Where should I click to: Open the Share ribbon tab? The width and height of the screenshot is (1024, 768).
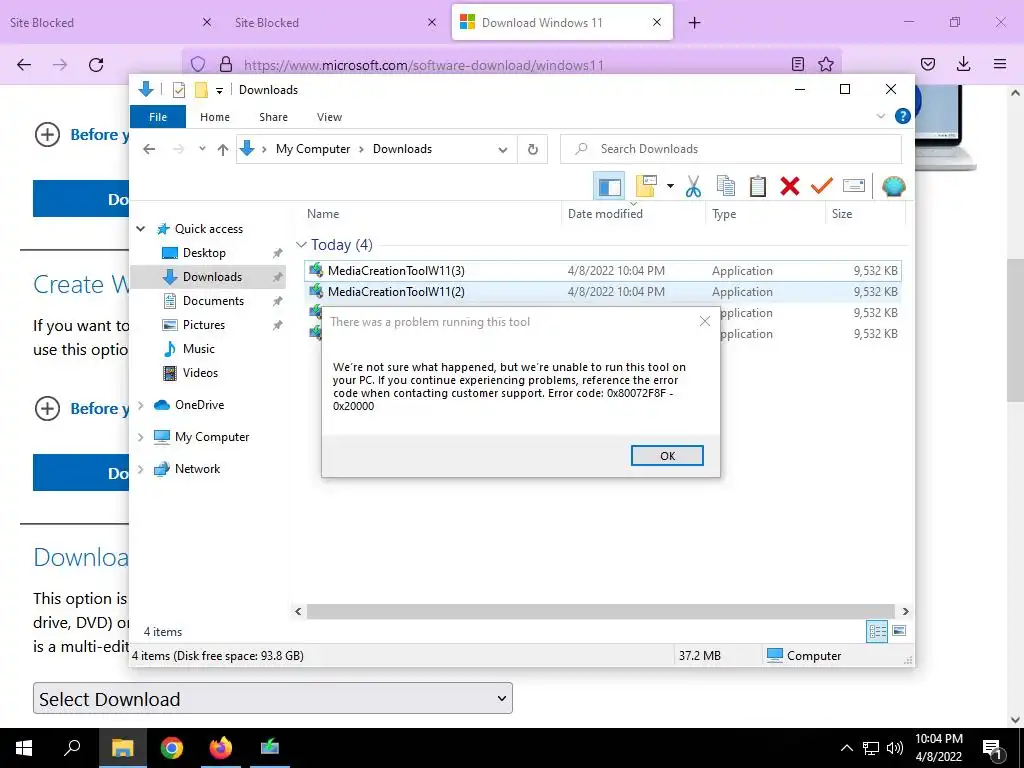[273, 117]
